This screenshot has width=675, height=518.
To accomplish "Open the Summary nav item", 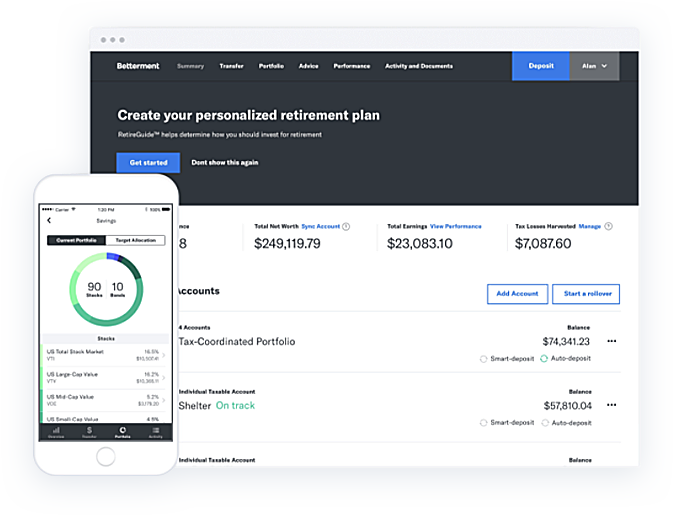I will click(190, 66).
